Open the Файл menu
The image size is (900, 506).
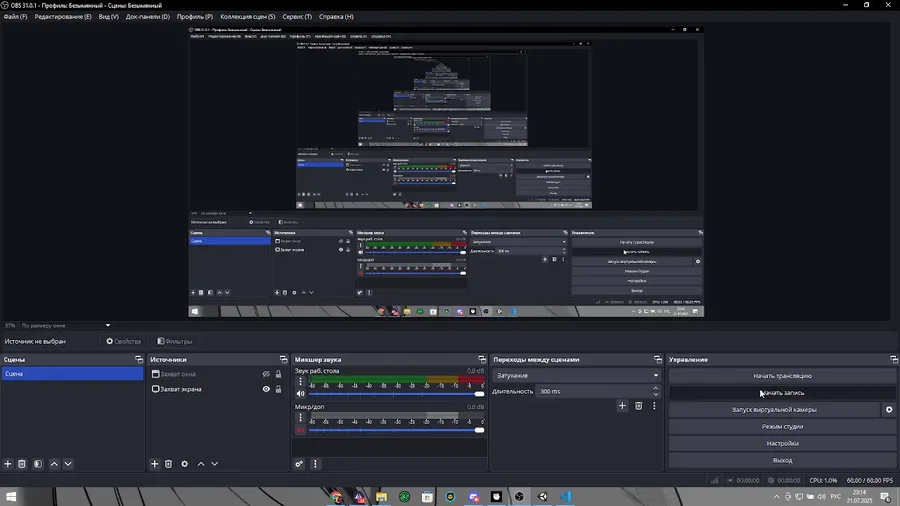pos(15,17)
